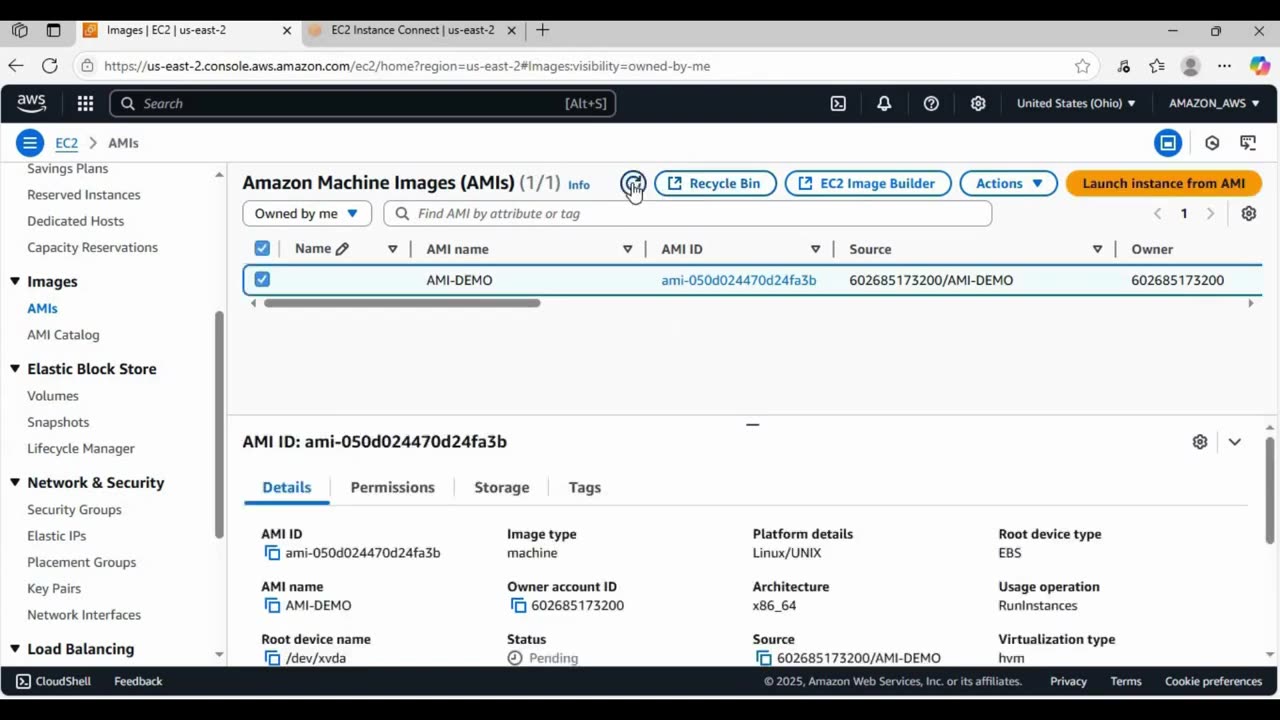Switch to the Tags tab
This screenshot has width=1280, height=720.
(585, 487)
